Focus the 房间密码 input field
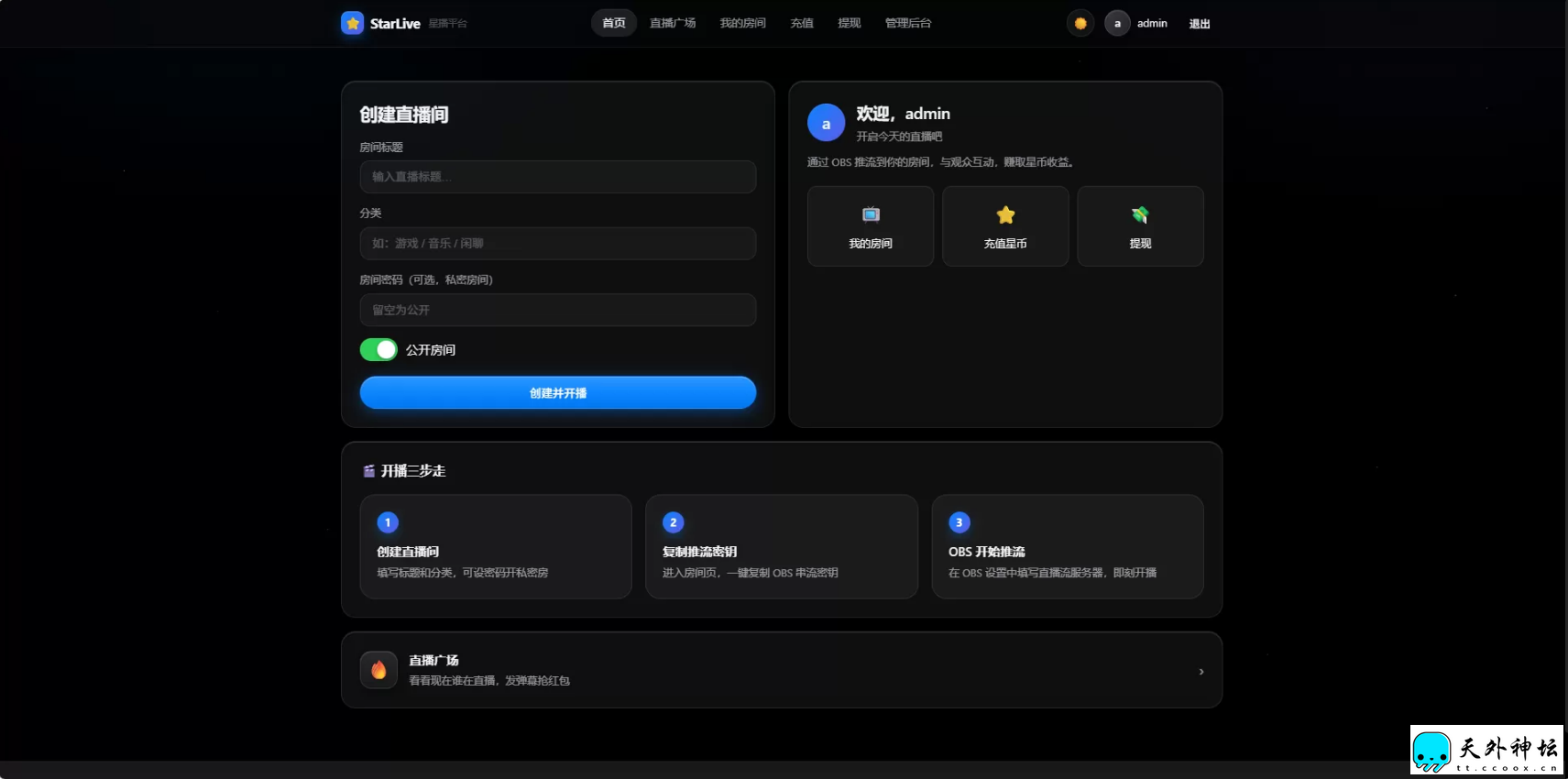 point(558,310)
